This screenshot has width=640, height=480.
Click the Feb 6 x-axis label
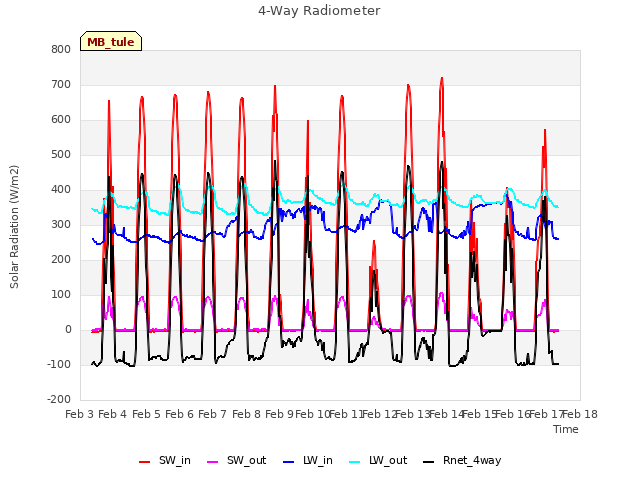coord(180,414)
